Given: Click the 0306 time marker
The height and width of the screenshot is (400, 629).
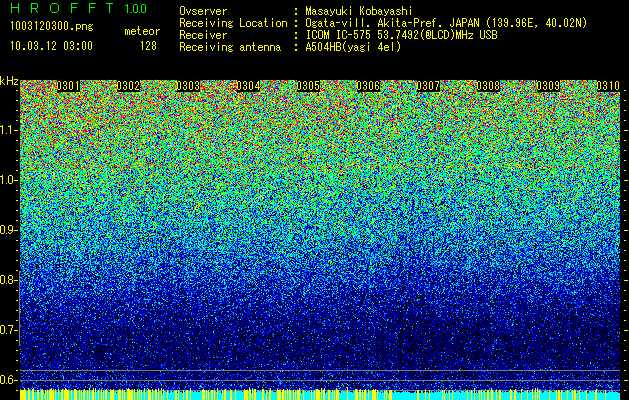Looking at the screenshot, I should pos(368,86).
